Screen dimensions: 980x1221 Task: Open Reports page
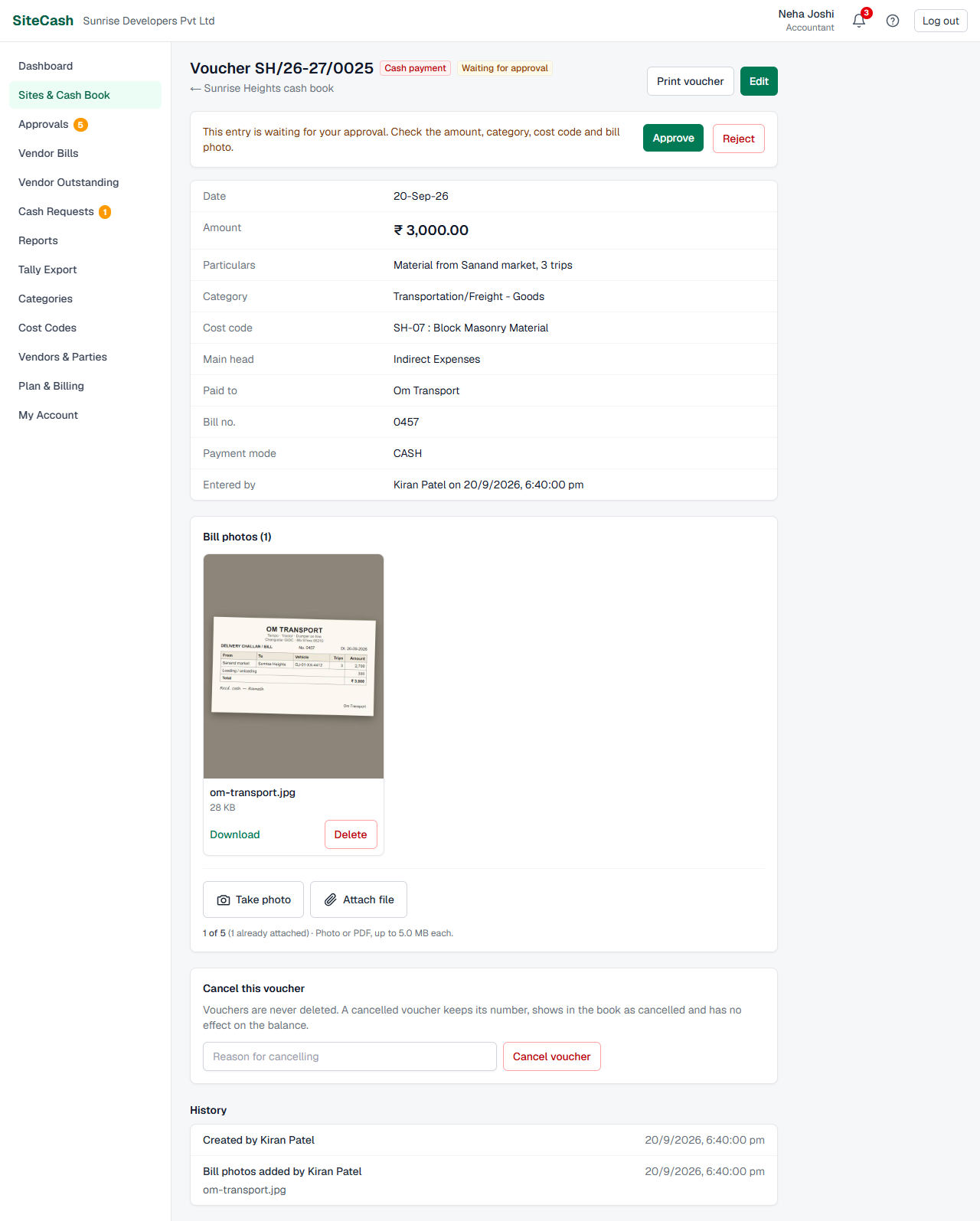[x=85, y=240]
